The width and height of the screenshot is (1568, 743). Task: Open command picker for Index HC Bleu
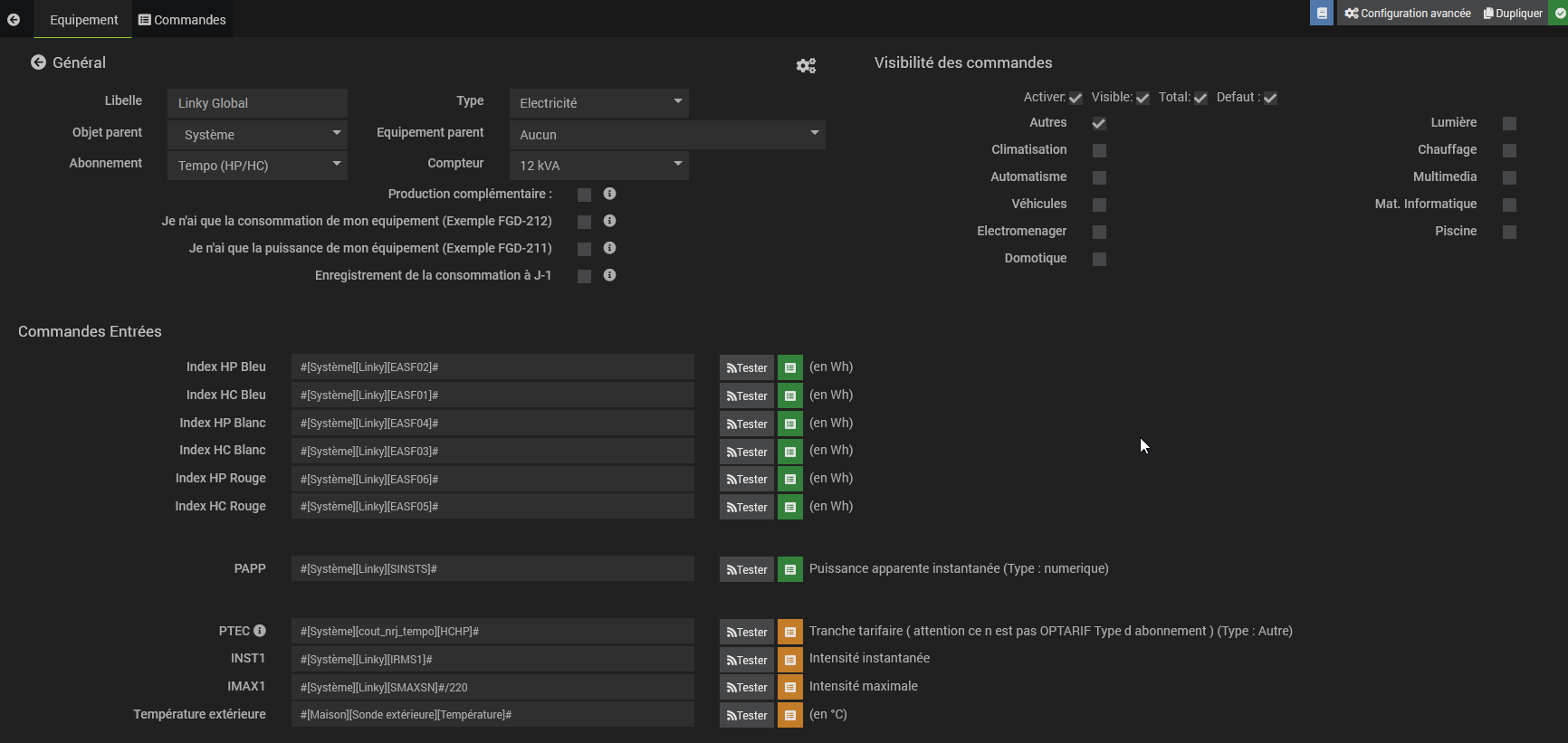pyautogui.click(x=790, y=395)
